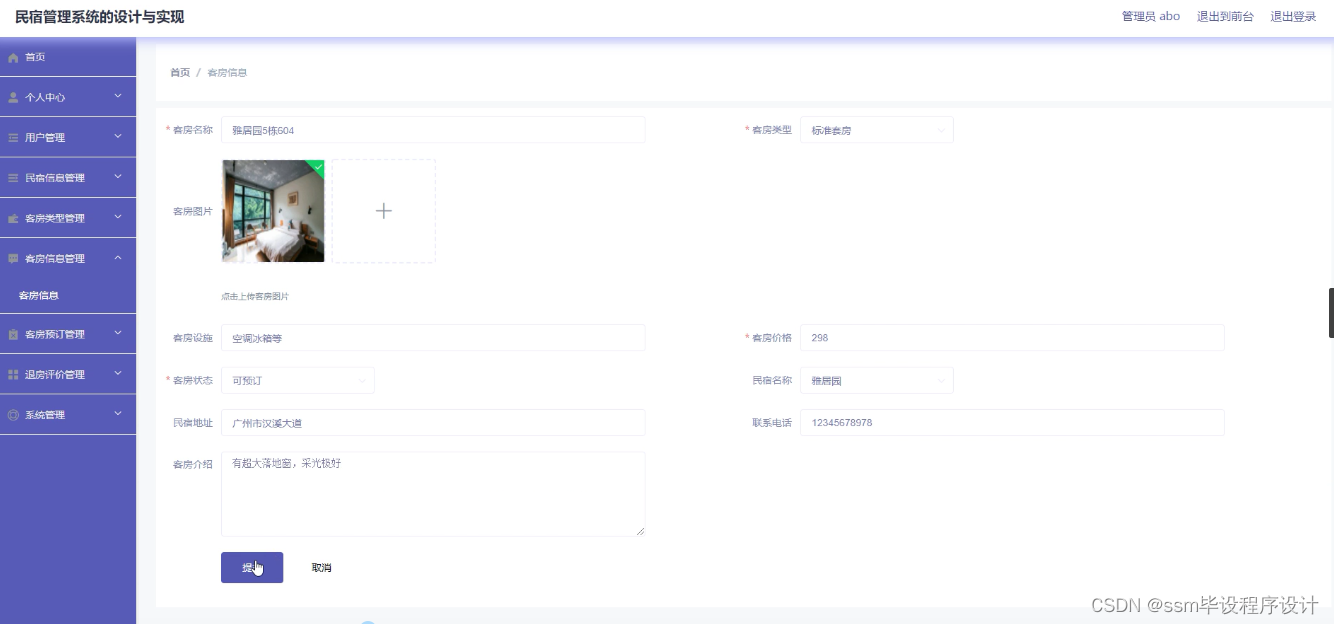The height and width of the screenshot is (624, 1334).
Task: Click 退出到前台 in the top bar
Action: 1226,16
